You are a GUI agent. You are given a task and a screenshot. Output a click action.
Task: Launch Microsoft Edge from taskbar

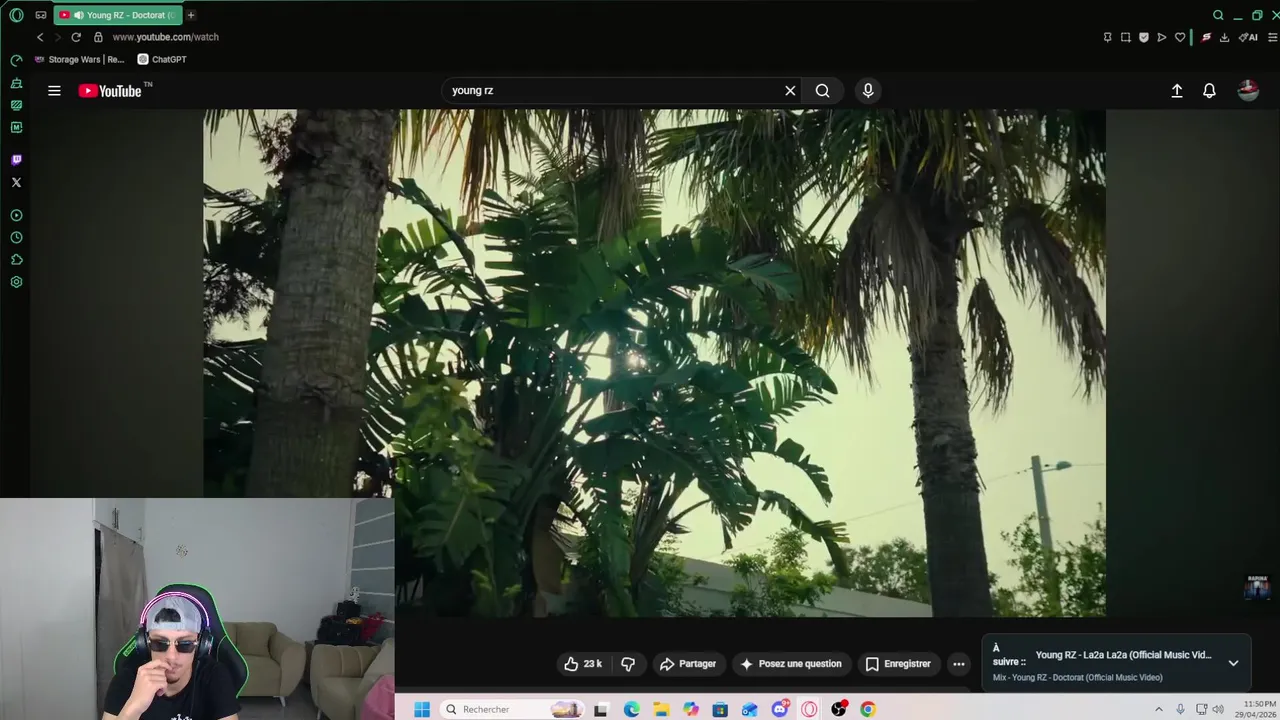pos(632,709)
